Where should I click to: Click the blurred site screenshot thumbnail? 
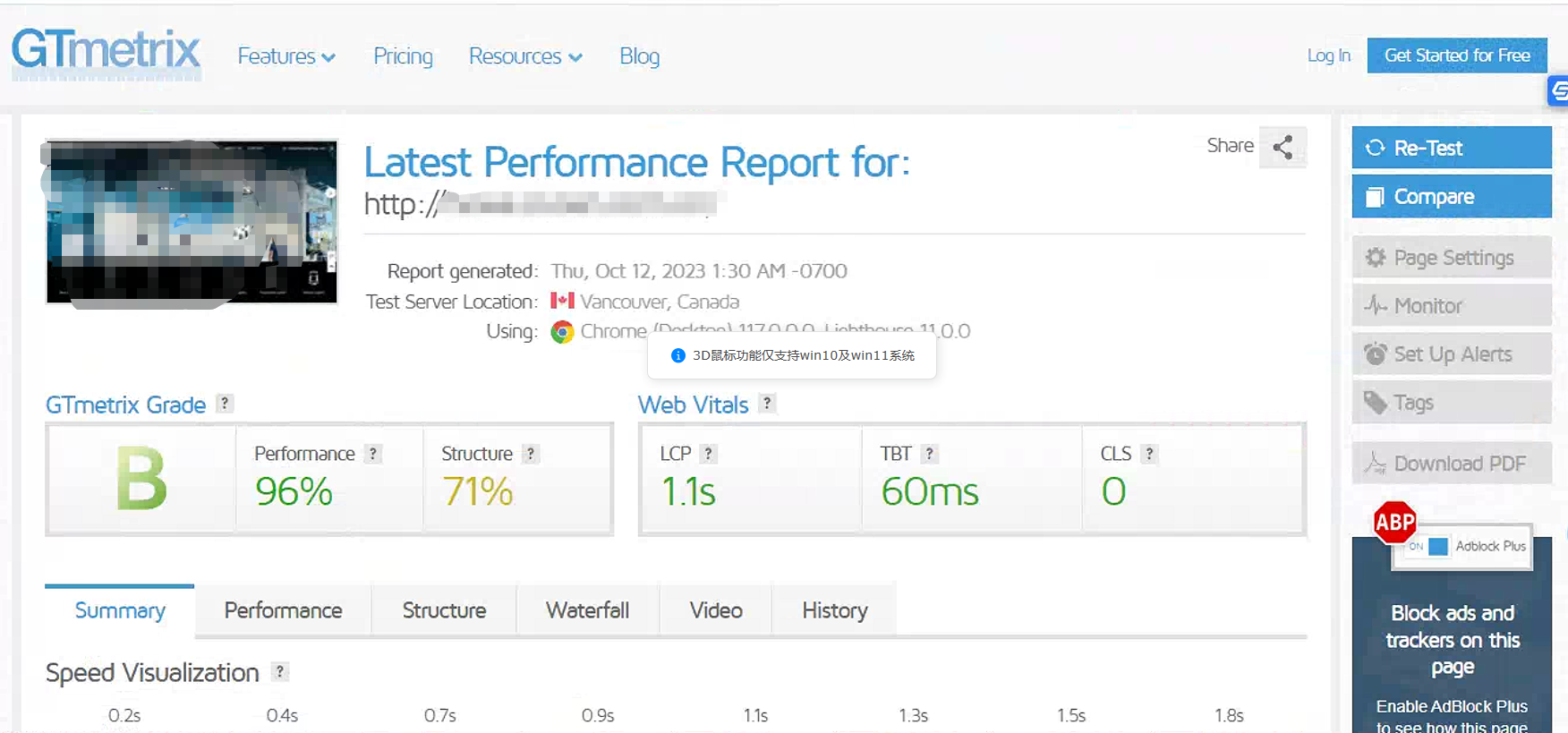[192, 222]
